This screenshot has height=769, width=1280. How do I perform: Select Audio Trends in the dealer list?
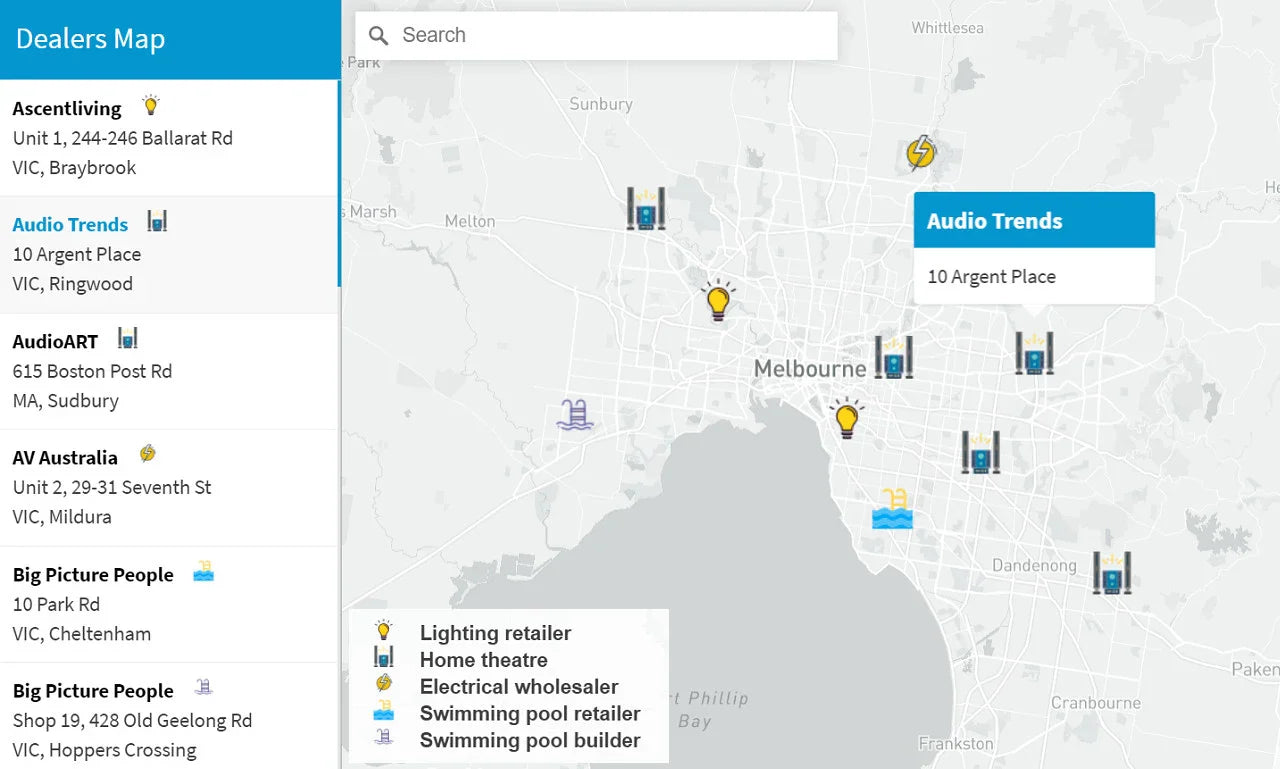[x=70, y=225]
